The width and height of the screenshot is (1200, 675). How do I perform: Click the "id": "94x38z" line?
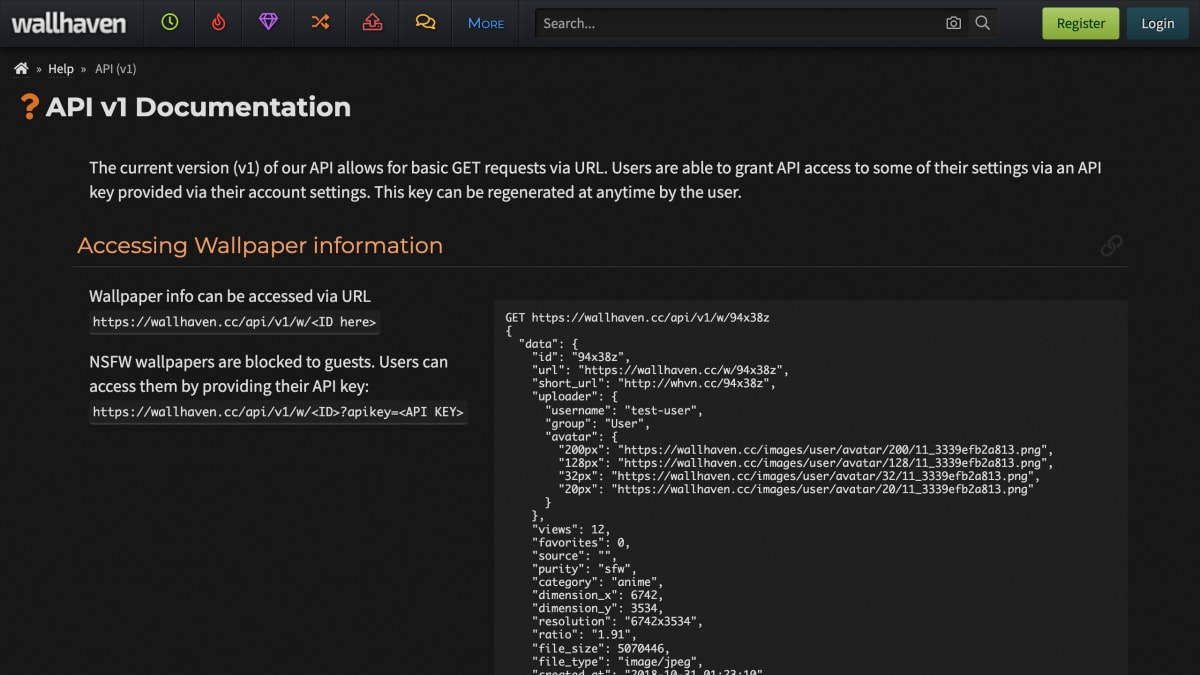pyautogui.click(x=581, y=358)
